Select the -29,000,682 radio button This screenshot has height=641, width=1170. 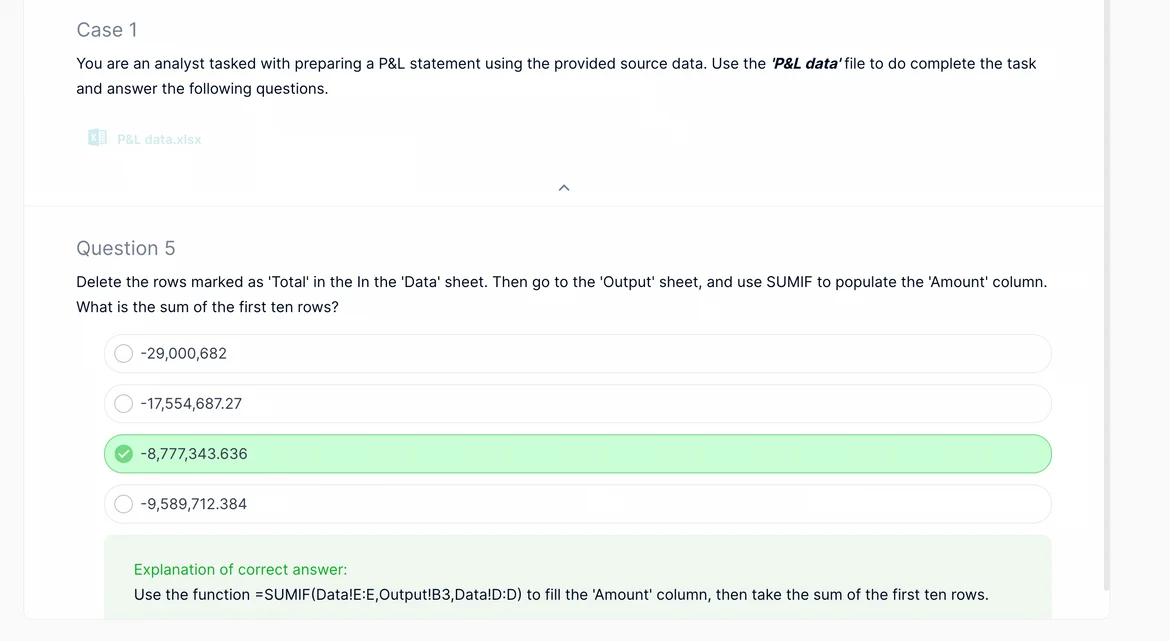(124, 354)
